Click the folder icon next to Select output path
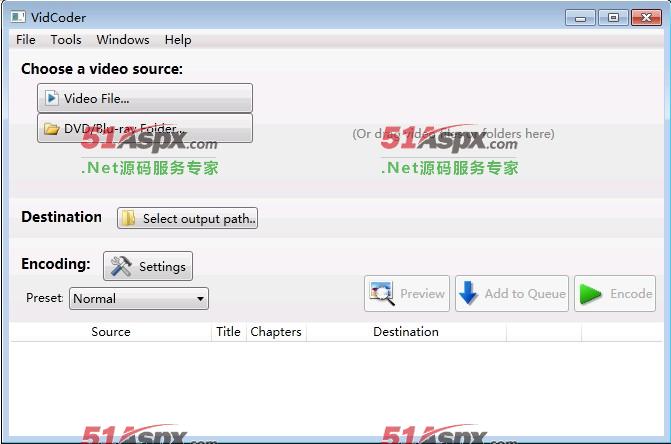The height and width of the screenshot is (444, 671). click(128, 218)
